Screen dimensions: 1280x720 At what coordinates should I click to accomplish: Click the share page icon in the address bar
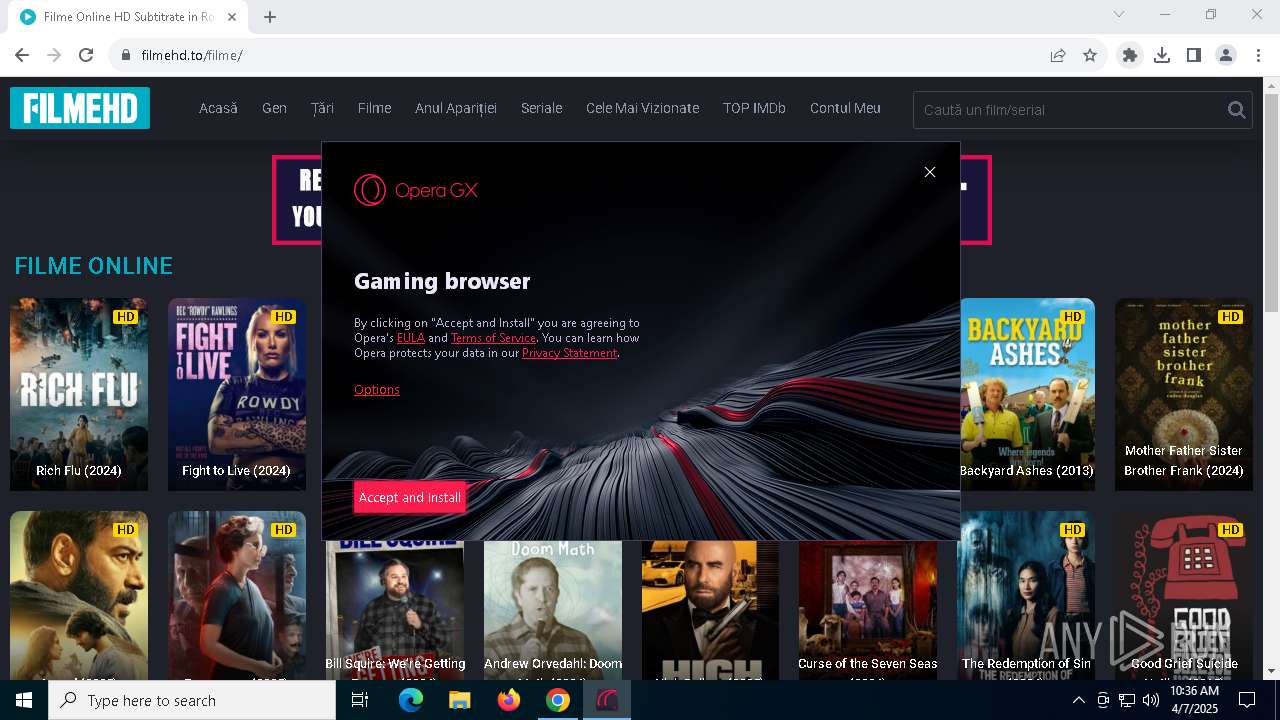tap(1057, 55)
